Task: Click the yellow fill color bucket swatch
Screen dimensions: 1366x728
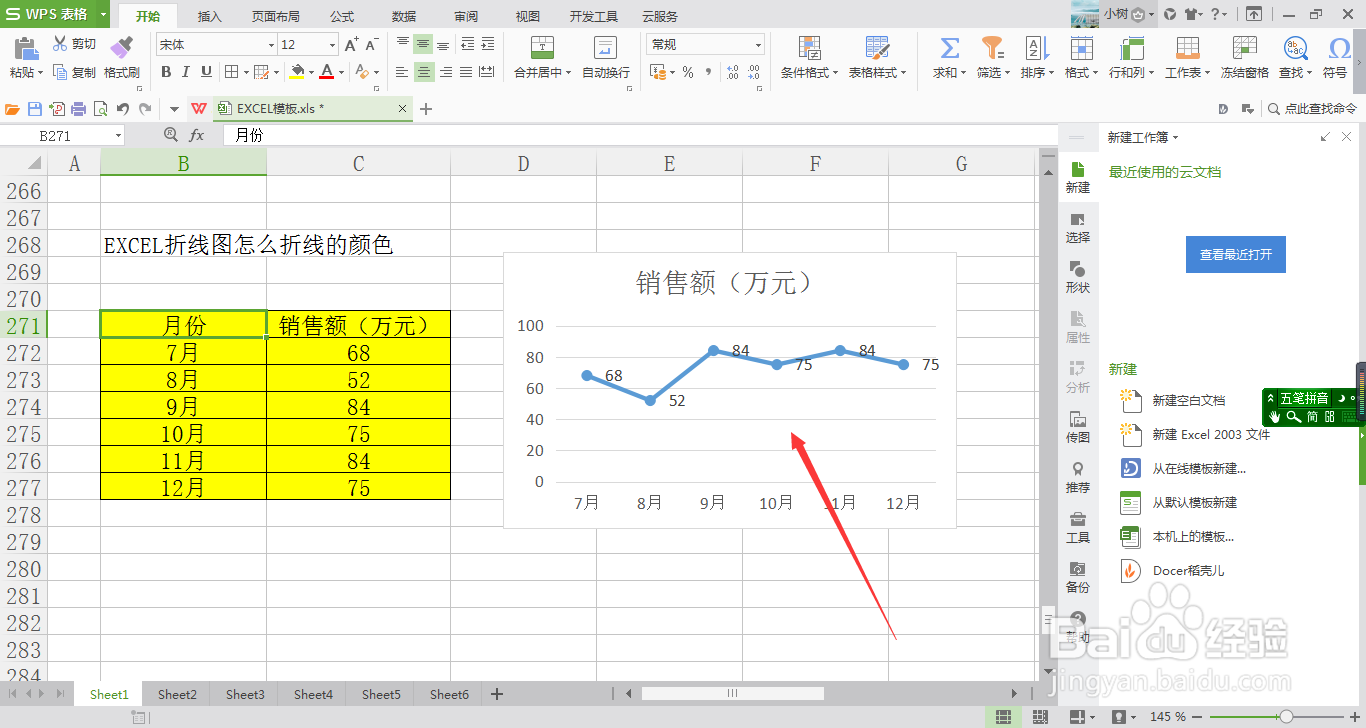Action: (297, 72)
